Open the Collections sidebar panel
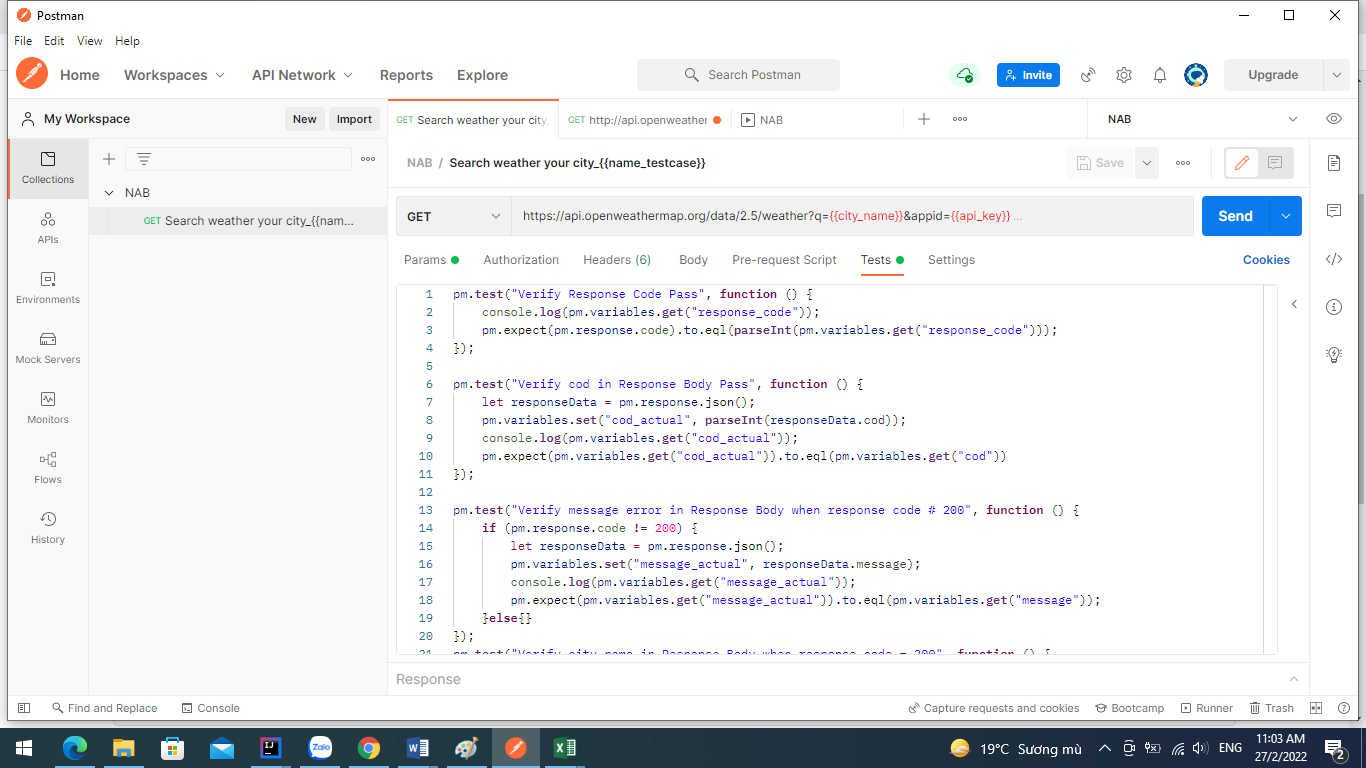1366x768 pixels. [48, 168]
